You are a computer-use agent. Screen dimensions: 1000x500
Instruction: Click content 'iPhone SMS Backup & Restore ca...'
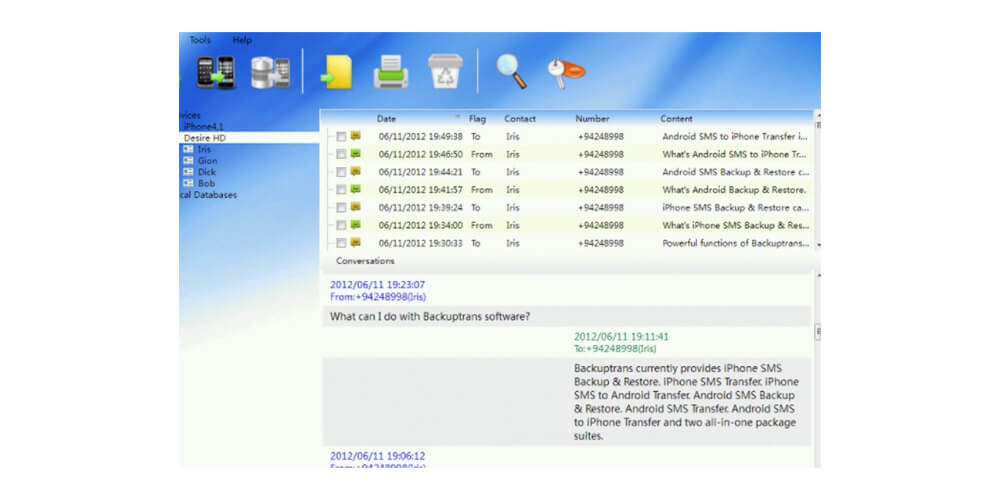coord(735,208)
